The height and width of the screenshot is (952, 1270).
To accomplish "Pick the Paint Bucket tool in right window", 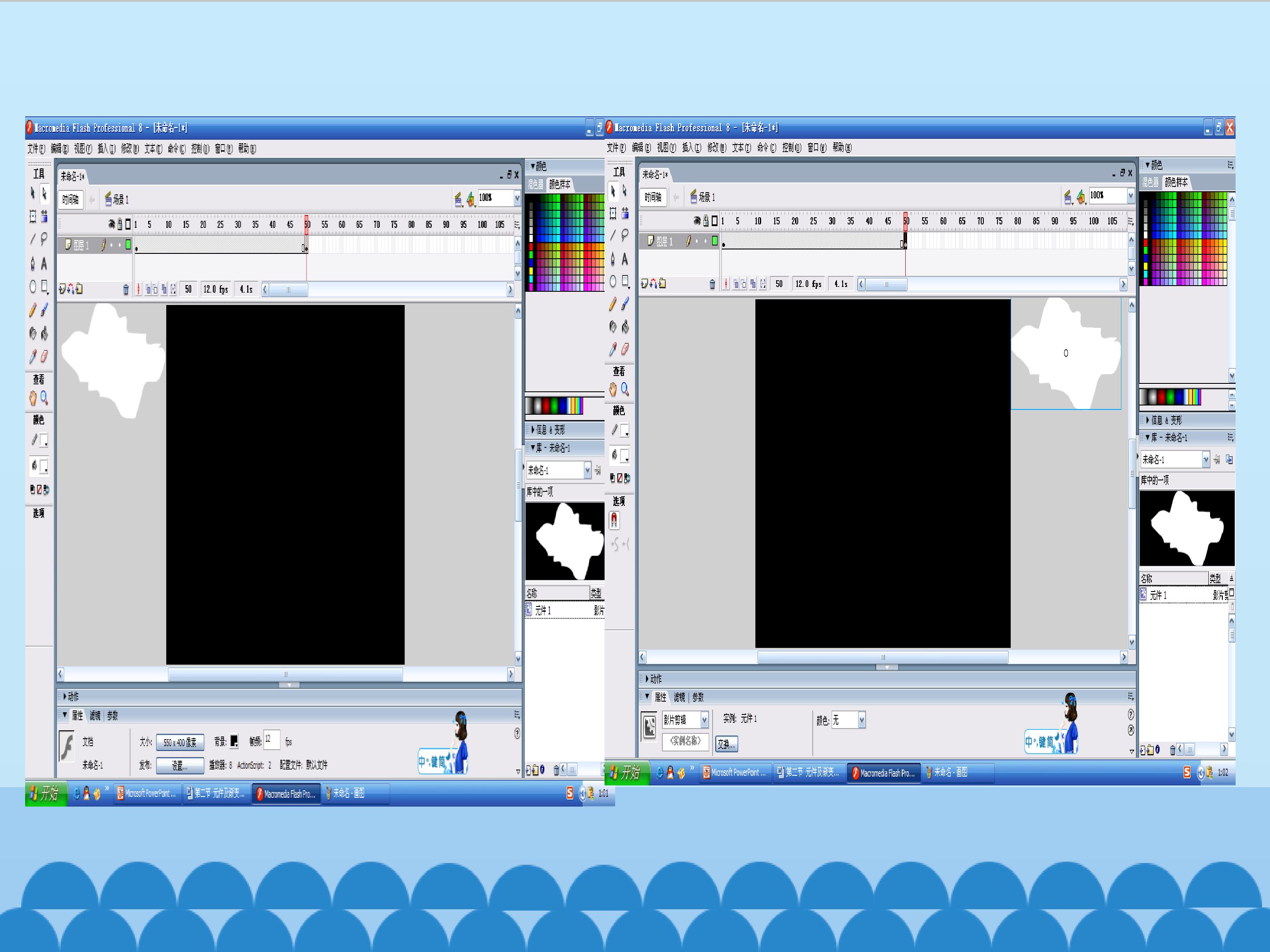I will 625,327.
